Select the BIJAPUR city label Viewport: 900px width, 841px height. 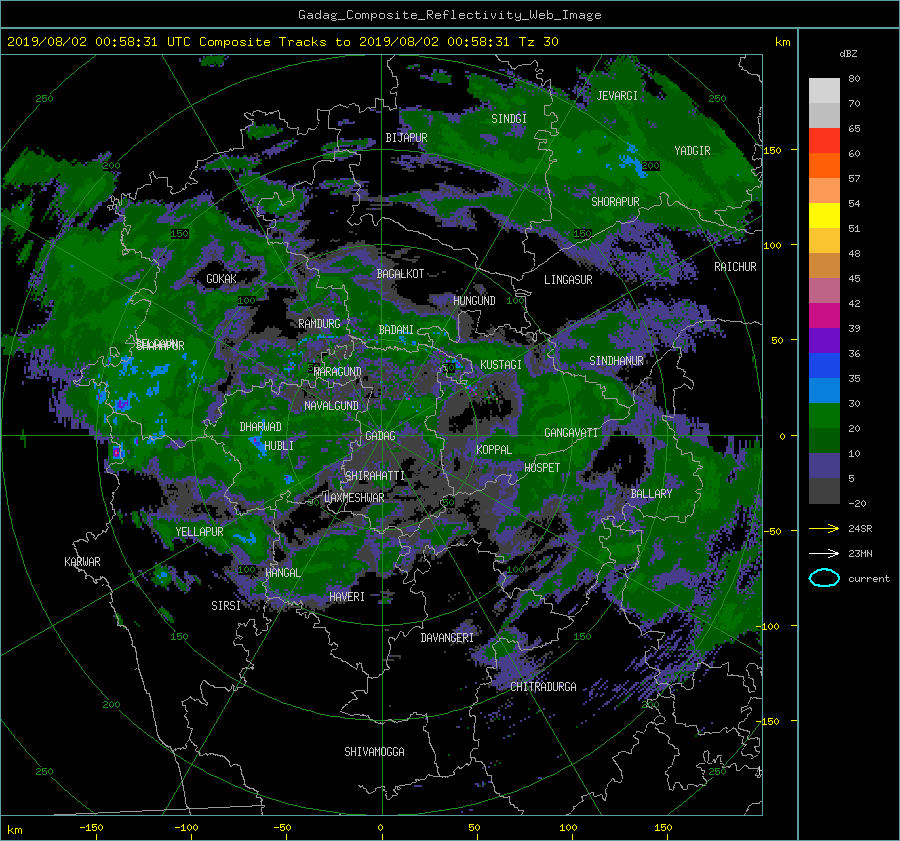click(x=406, y=138)
